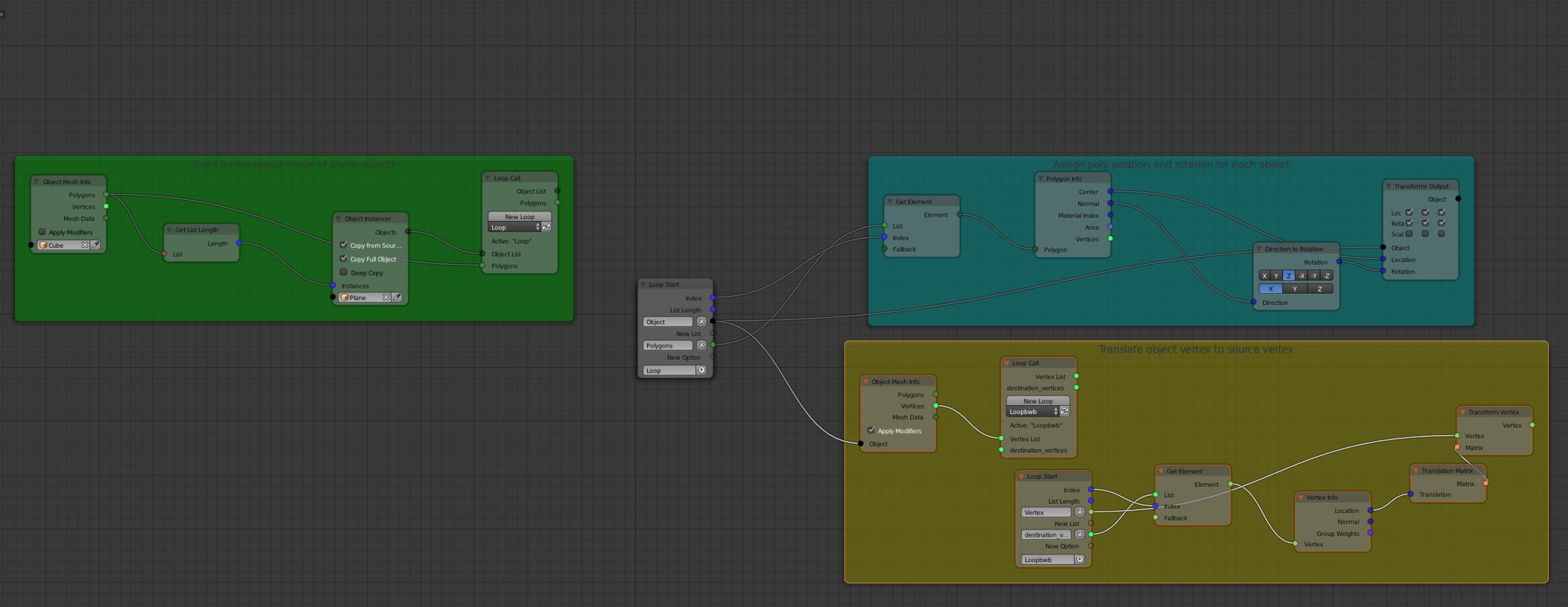Screen dimensions: 1568x607
Task: Pick object with eyedropper beside Cube
Action: point(96,245)
